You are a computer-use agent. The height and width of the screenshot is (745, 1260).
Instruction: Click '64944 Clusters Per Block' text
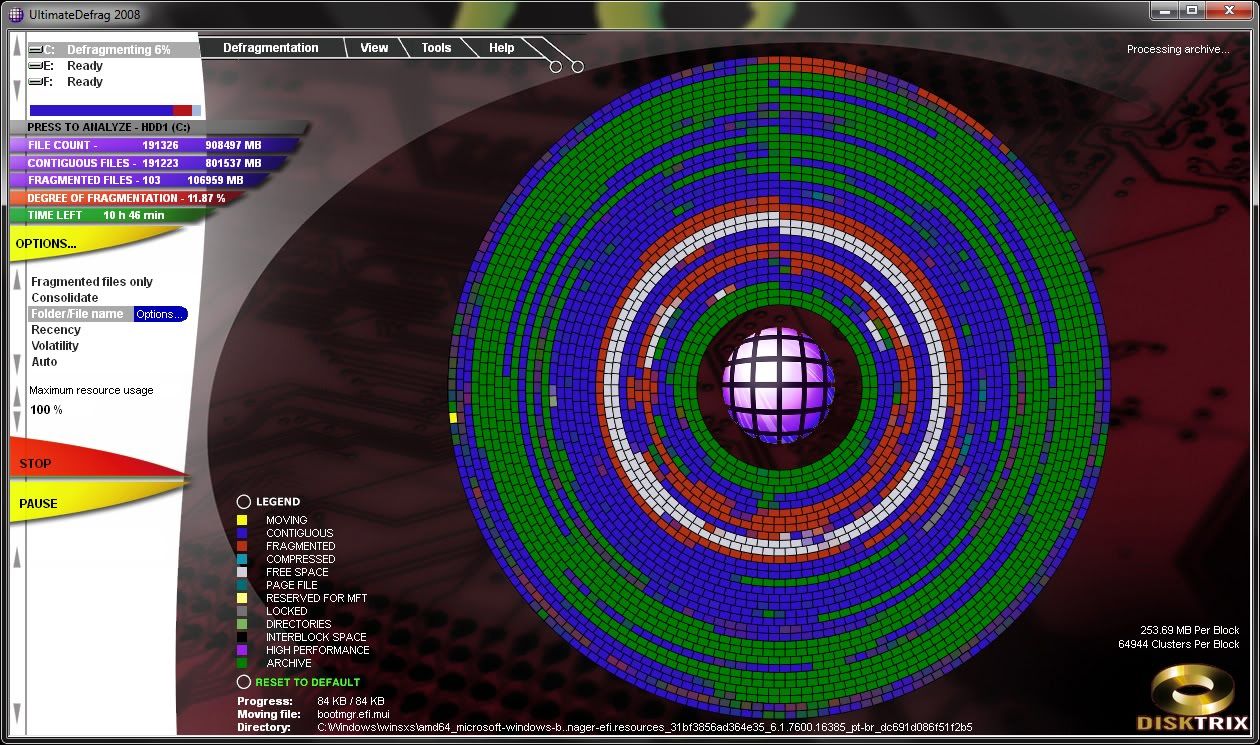click(1179, 644)
